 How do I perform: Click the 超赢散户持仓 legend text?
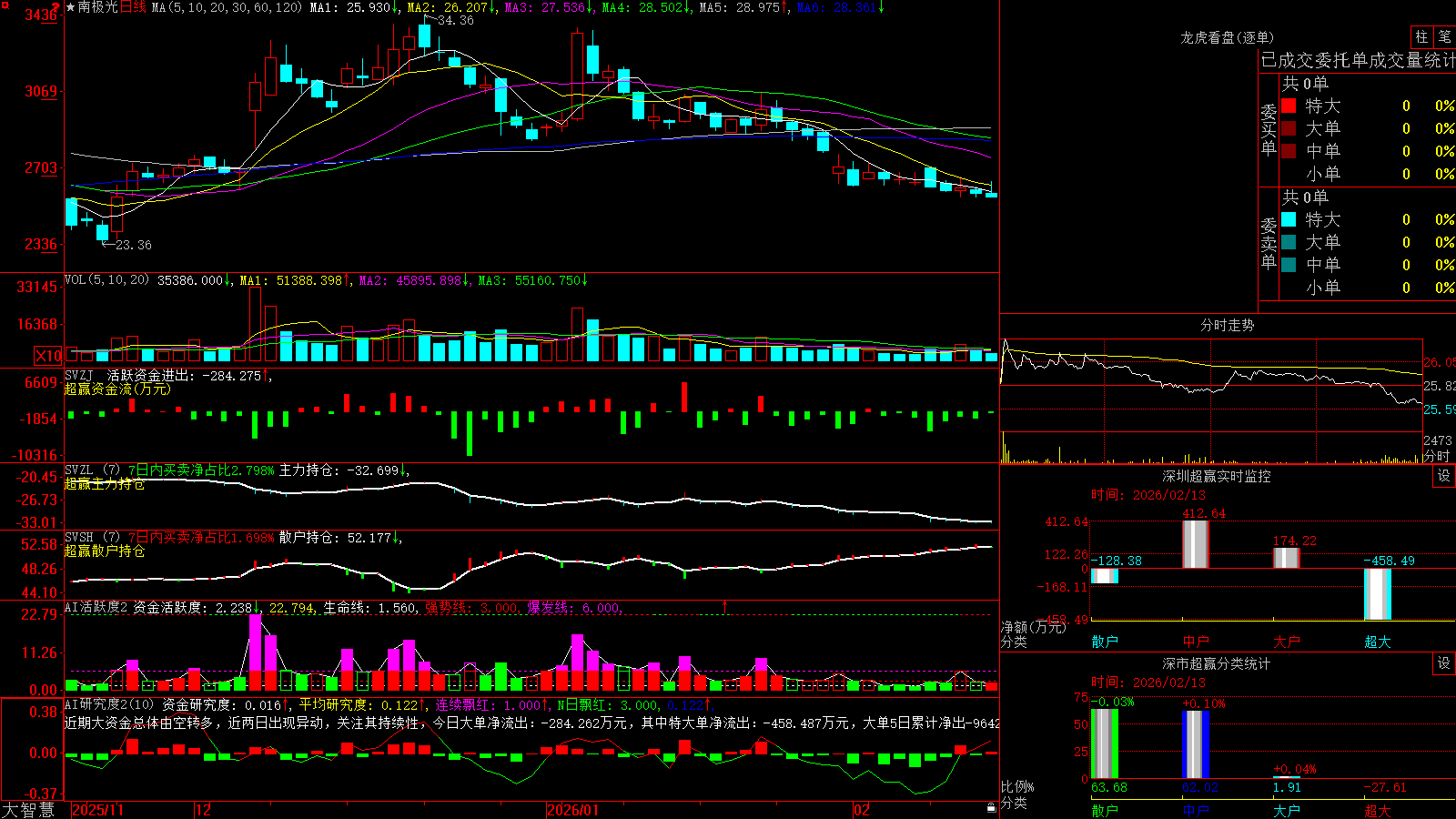pos(105,551)
